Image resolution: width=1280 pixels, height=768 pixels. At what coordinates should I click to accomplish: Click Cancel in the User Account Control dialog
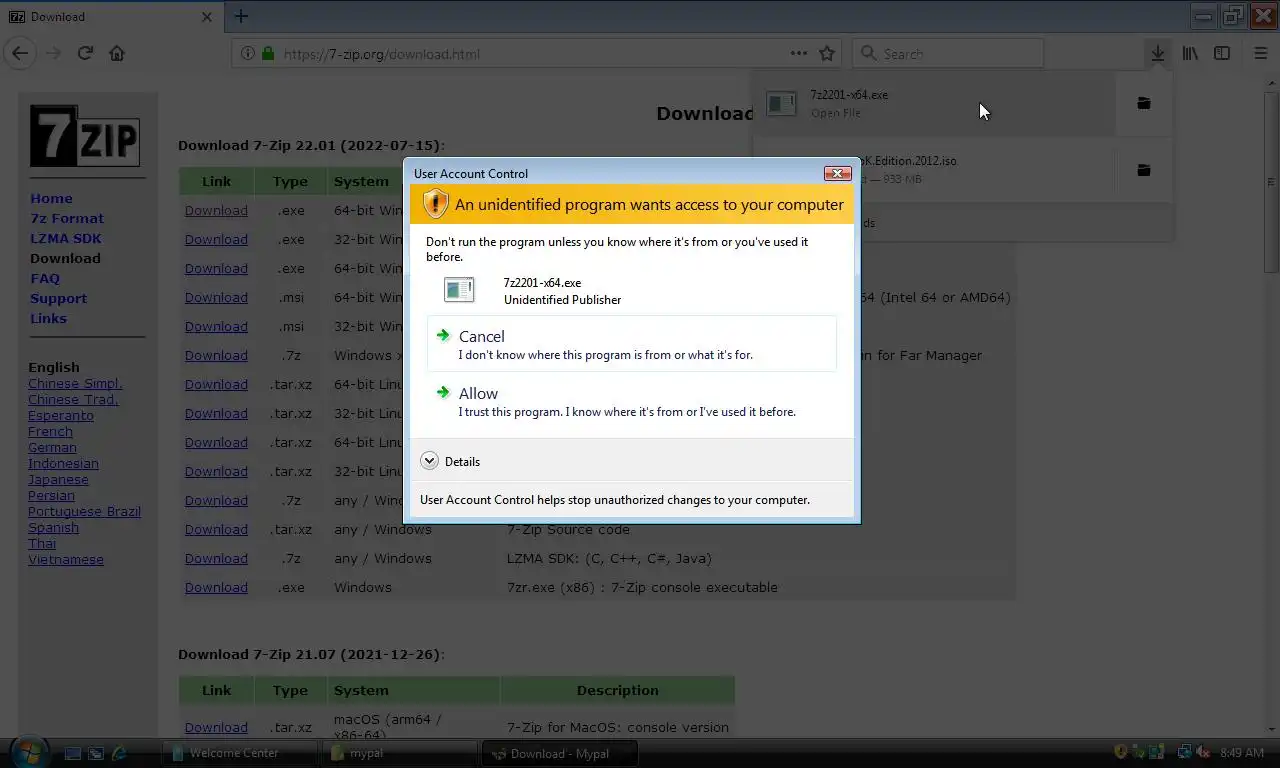631,344
